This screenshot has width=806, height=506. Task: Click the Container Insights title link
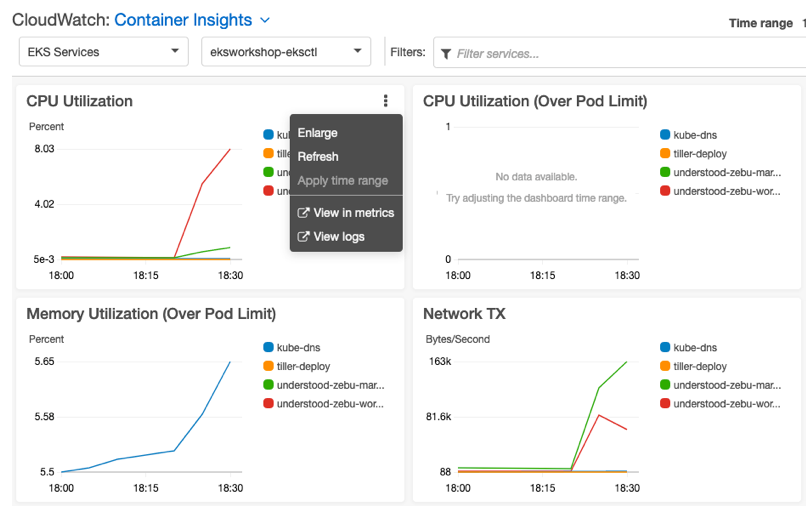click(184, 20)
